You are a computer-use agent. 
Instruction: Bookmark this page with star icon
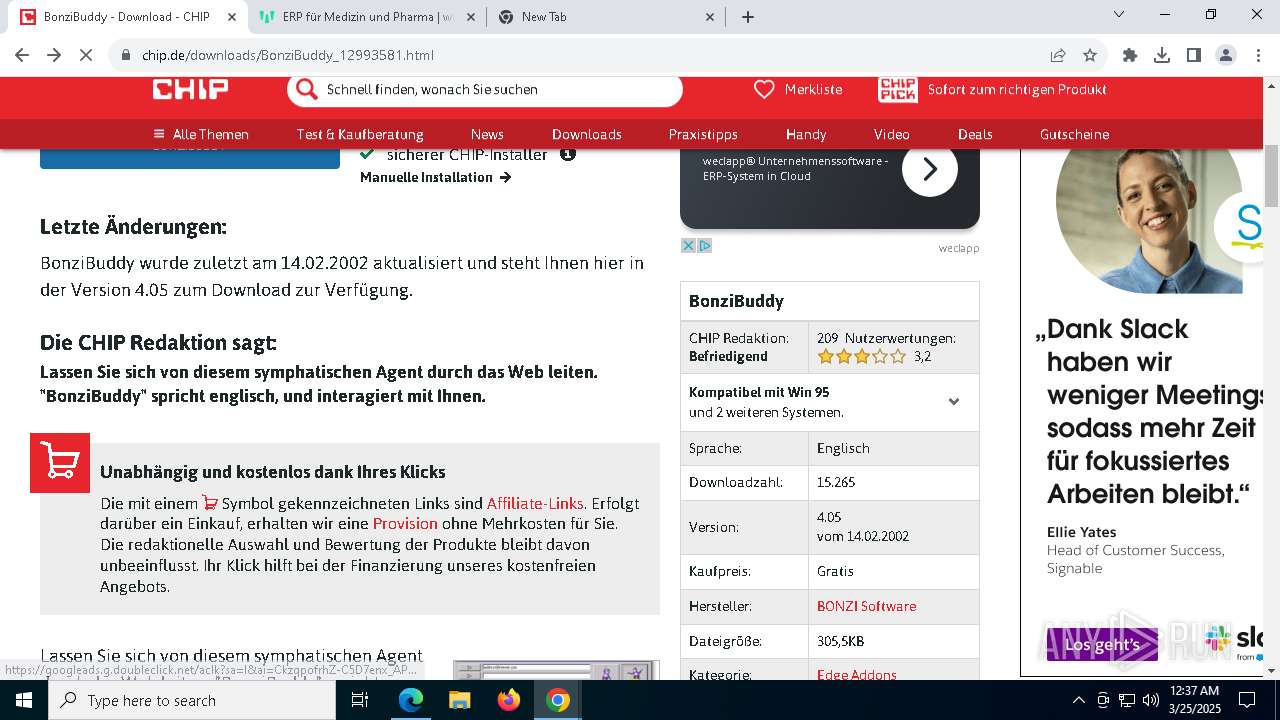tap(1090, 55)
